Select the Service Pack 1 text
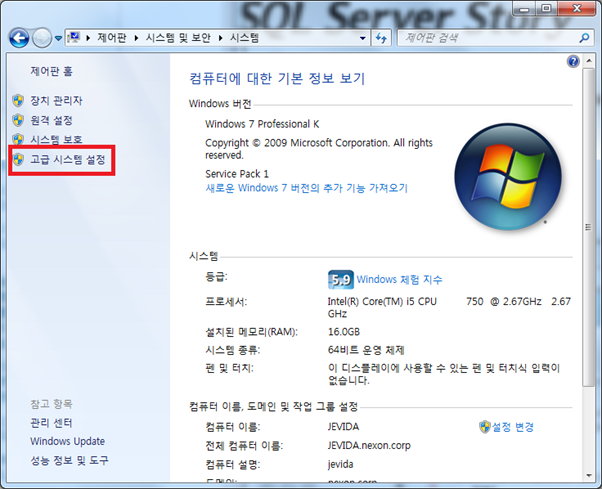The height and width of the screenshot is (489, 602). coord(237,174)
